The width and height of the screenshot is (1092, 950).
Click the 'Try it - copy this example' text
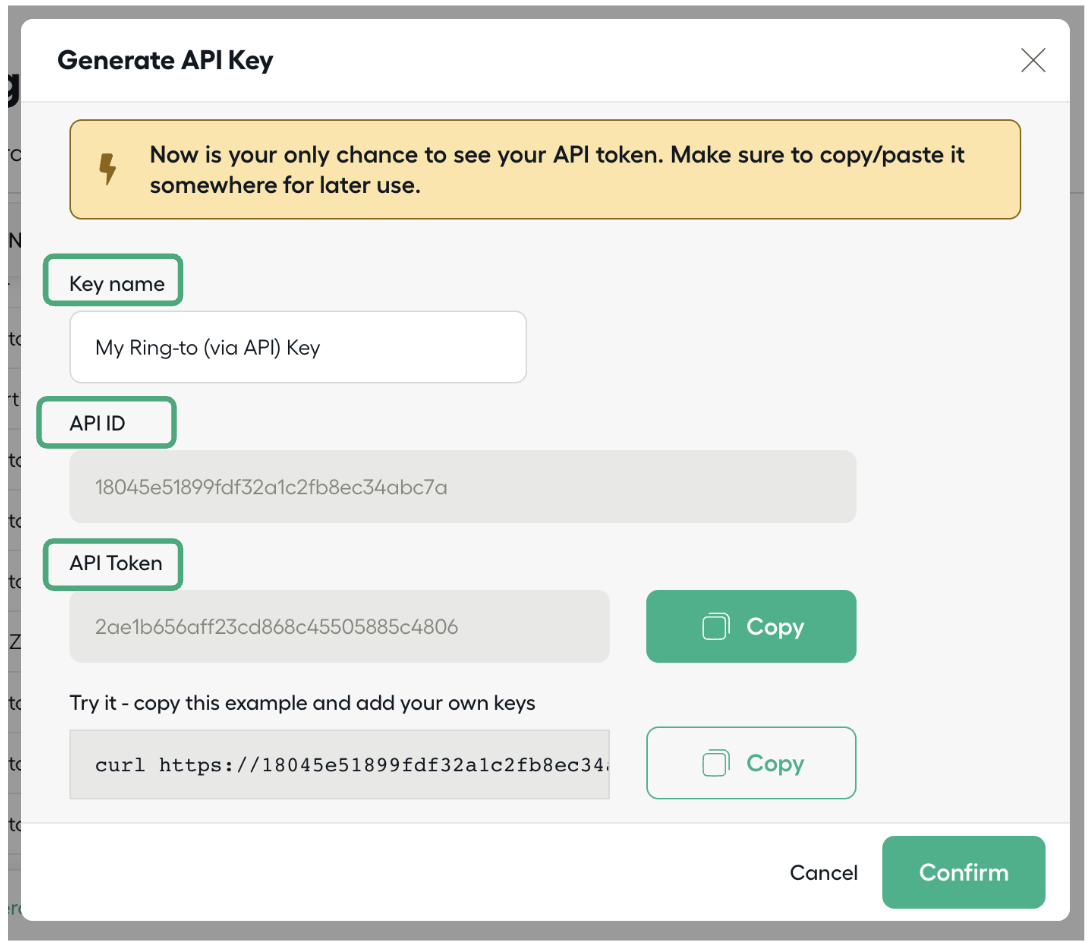point(302,703)
